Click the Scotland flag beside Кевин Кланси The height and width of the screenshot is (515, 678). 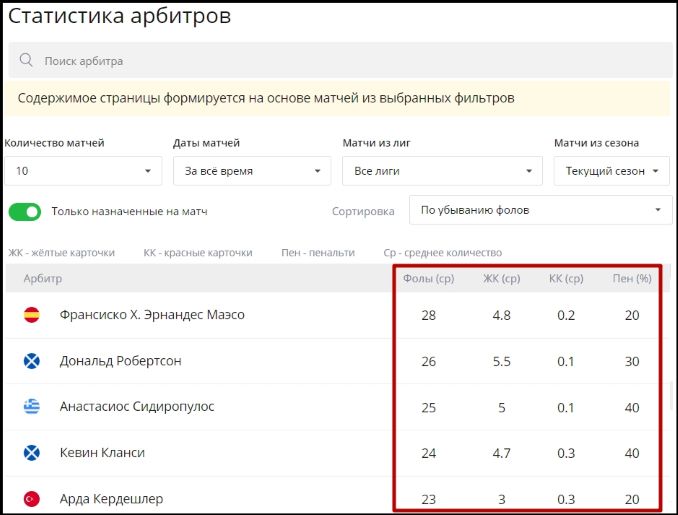31,453
